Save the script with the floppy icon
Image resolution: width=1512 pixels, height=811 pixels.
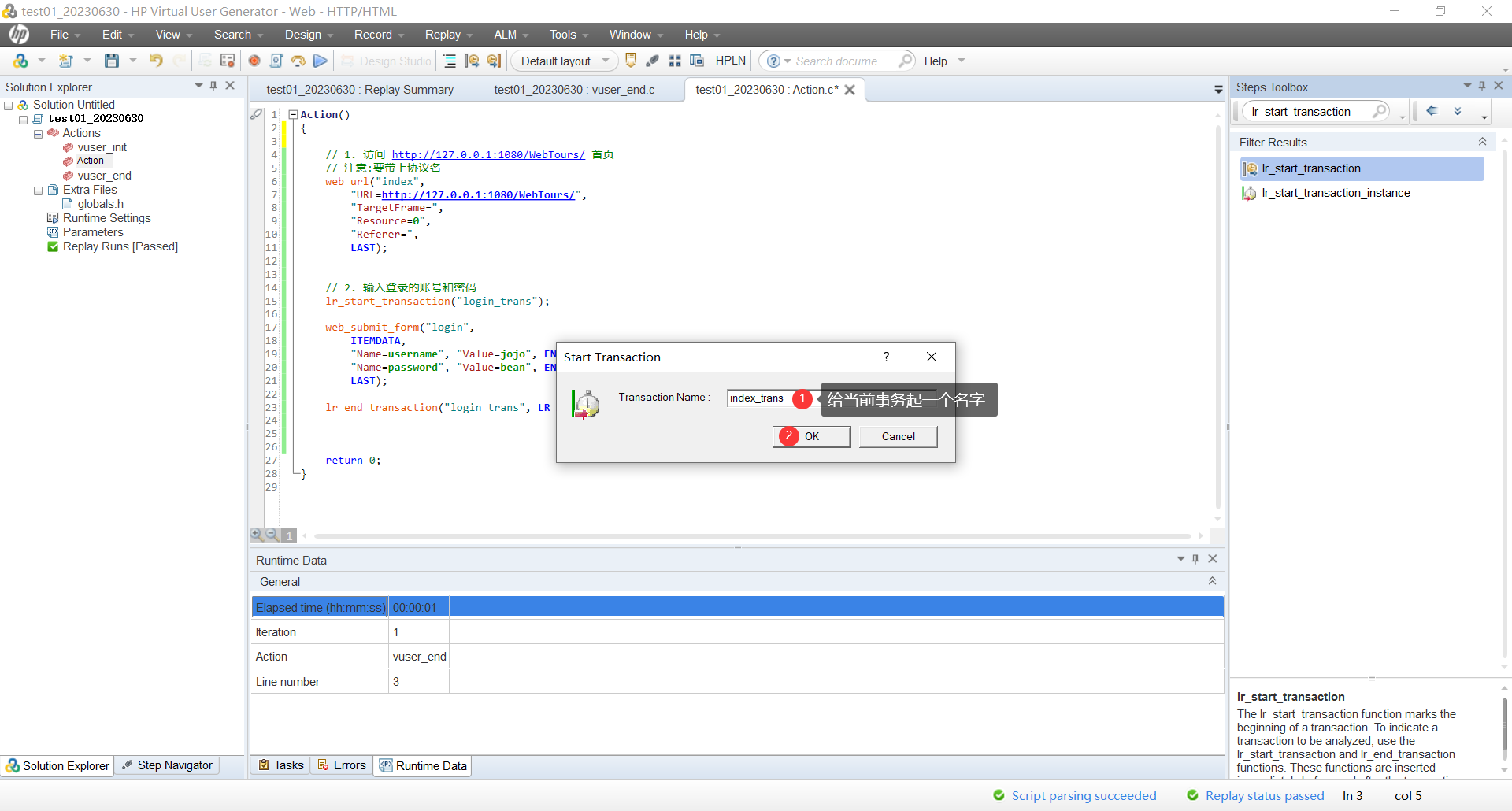(112, 61)
